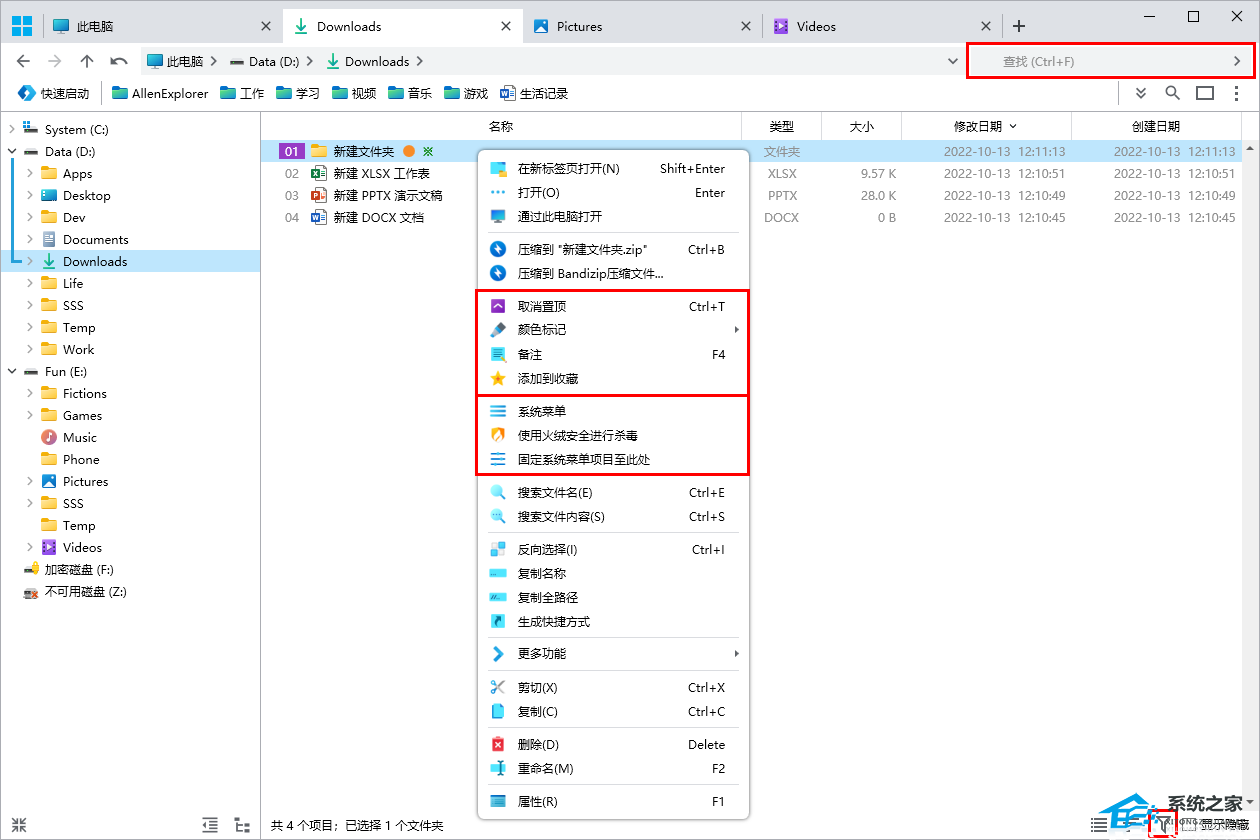This screenshot has height=840, width=1260.
Task: Click orange color mark on 新建文件夹
Action: [x=408, y=151]
